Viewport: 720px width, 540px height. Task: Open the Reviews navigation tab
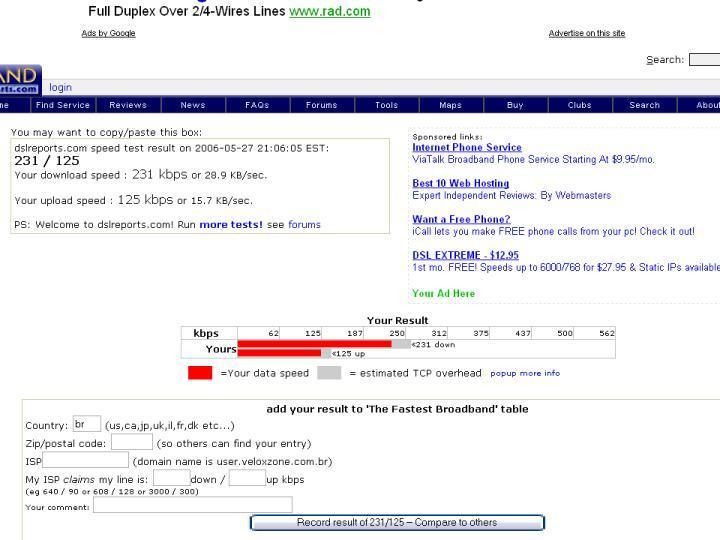(x=128, y=105)
